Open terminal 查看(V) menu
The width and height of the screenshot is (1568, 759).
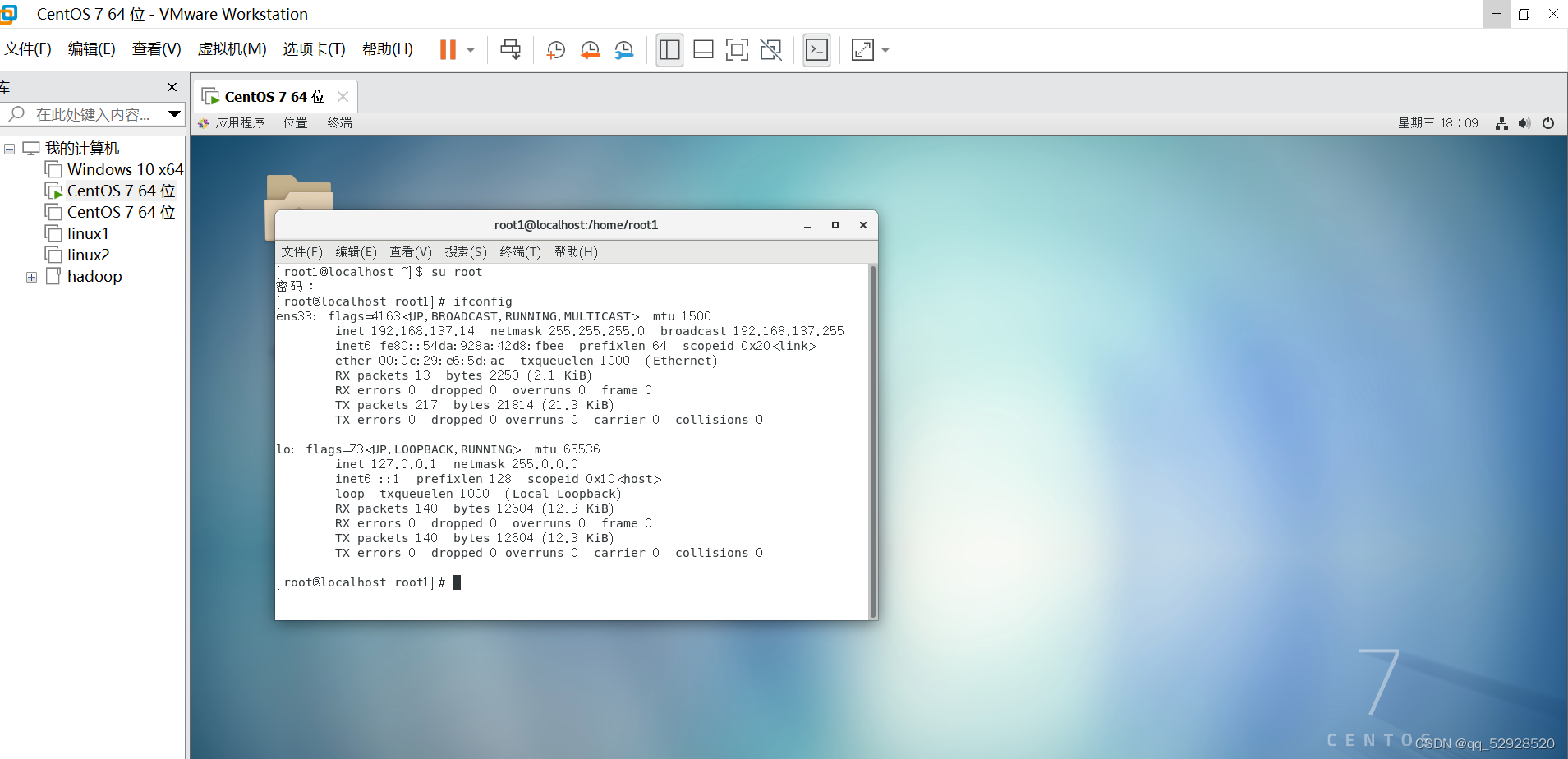(410, 252)
